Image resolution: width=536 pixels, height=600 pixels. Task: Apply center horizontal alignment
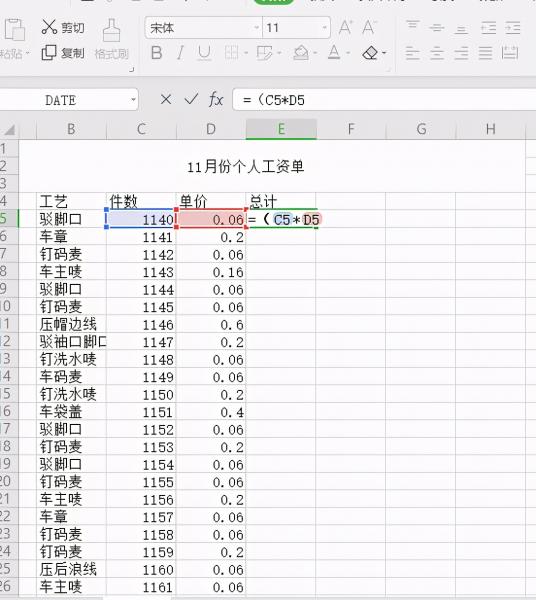[x=437, y=53]
